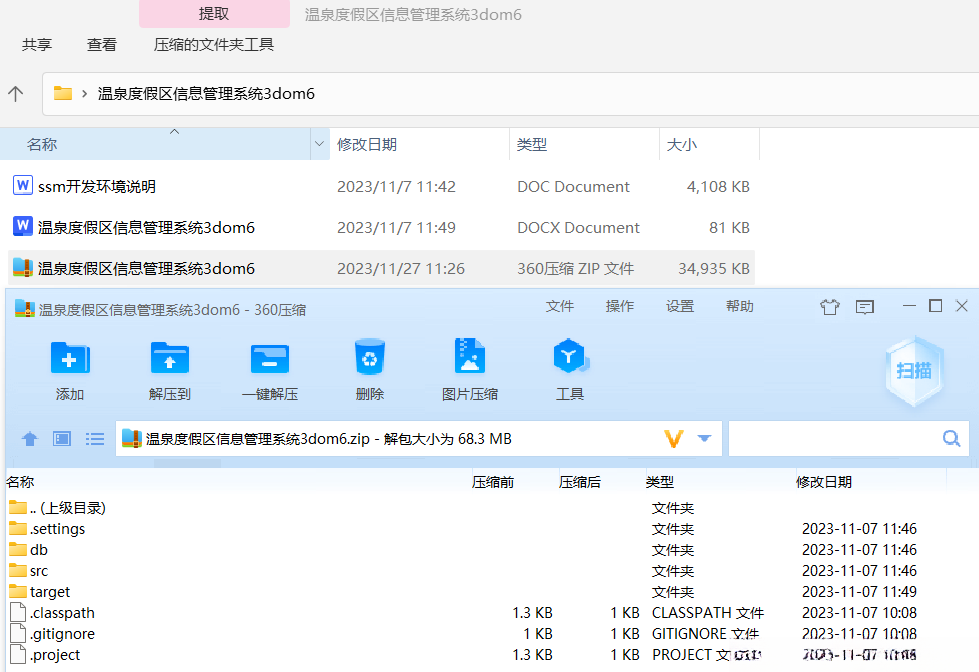979x672 pixels.
Task: Sort archive list by 压缩后 column
Action: 579,482
